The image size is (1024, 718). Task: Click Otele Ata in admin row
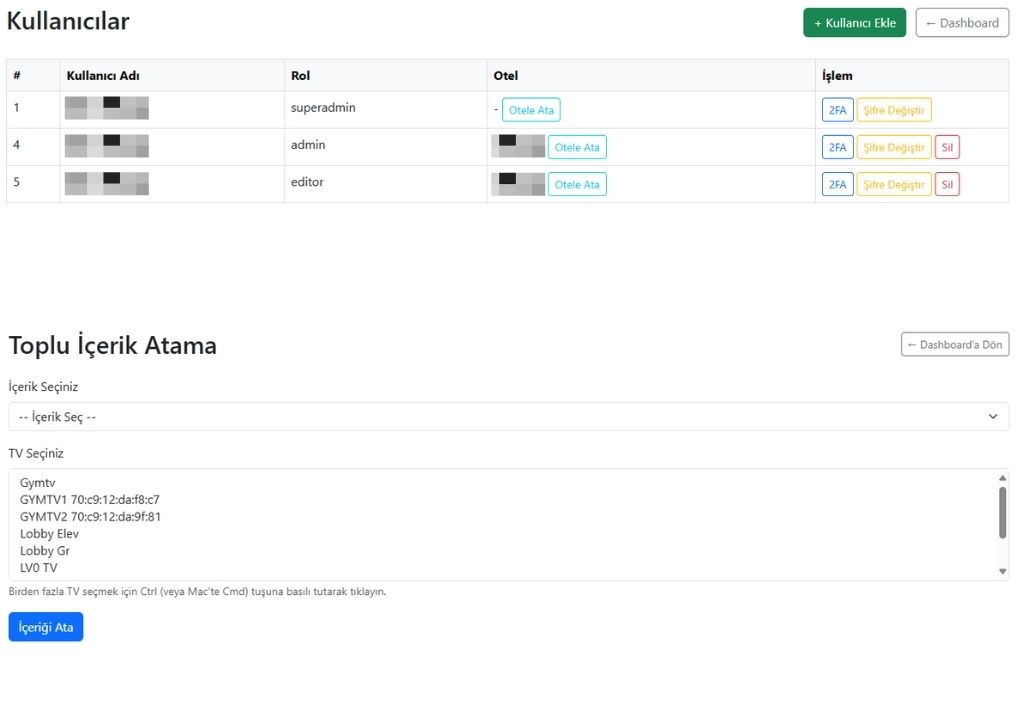(x=577, y=147)
